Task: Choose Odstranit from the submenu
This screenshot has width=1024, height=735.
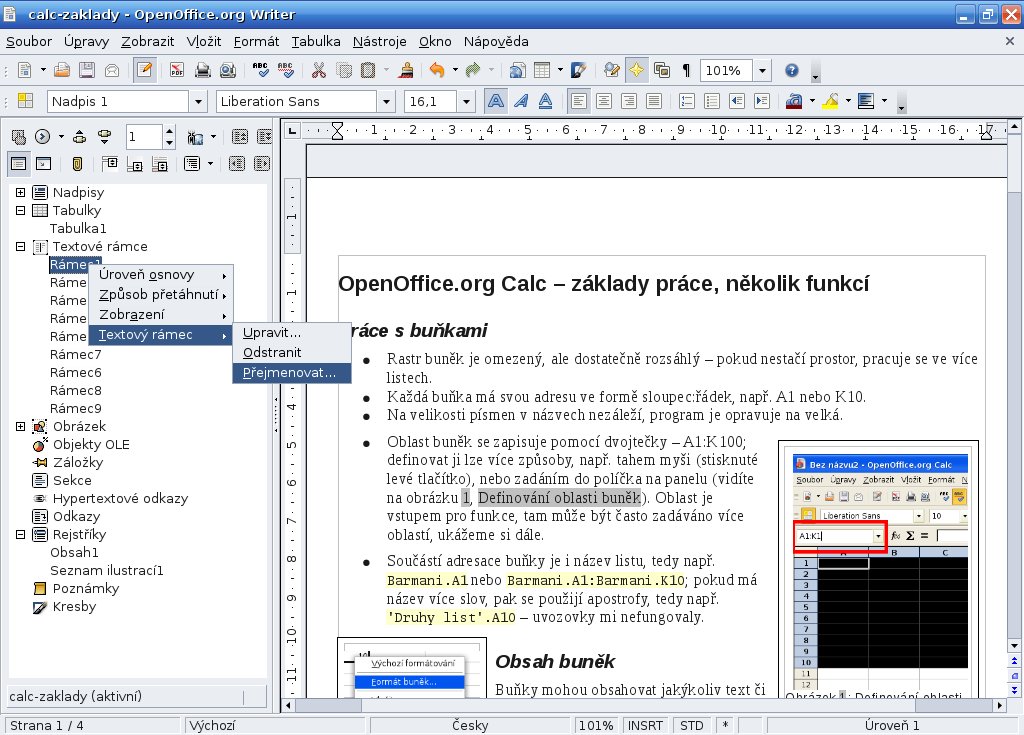Action: [292, 352]
